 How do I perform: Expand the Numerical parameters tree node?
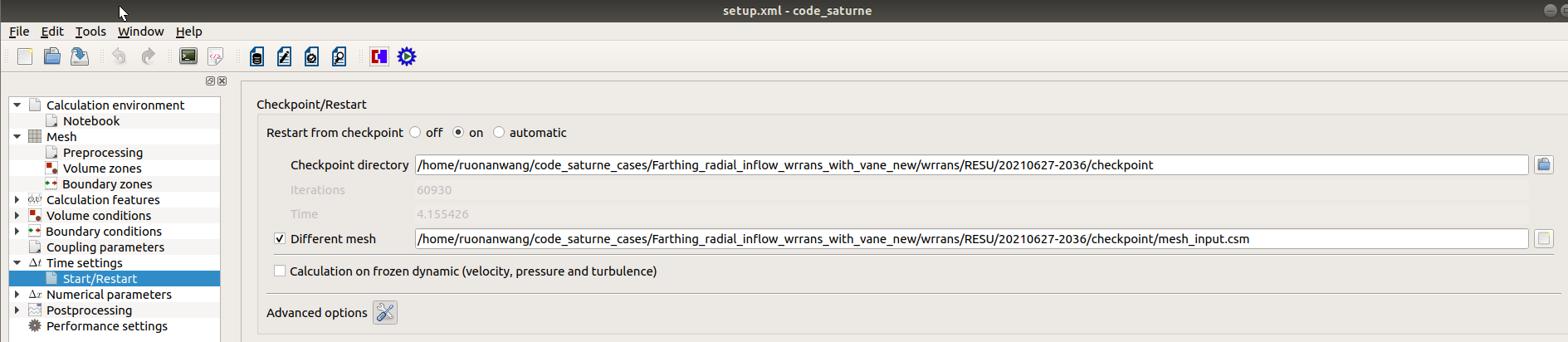(x=17, y=294)
